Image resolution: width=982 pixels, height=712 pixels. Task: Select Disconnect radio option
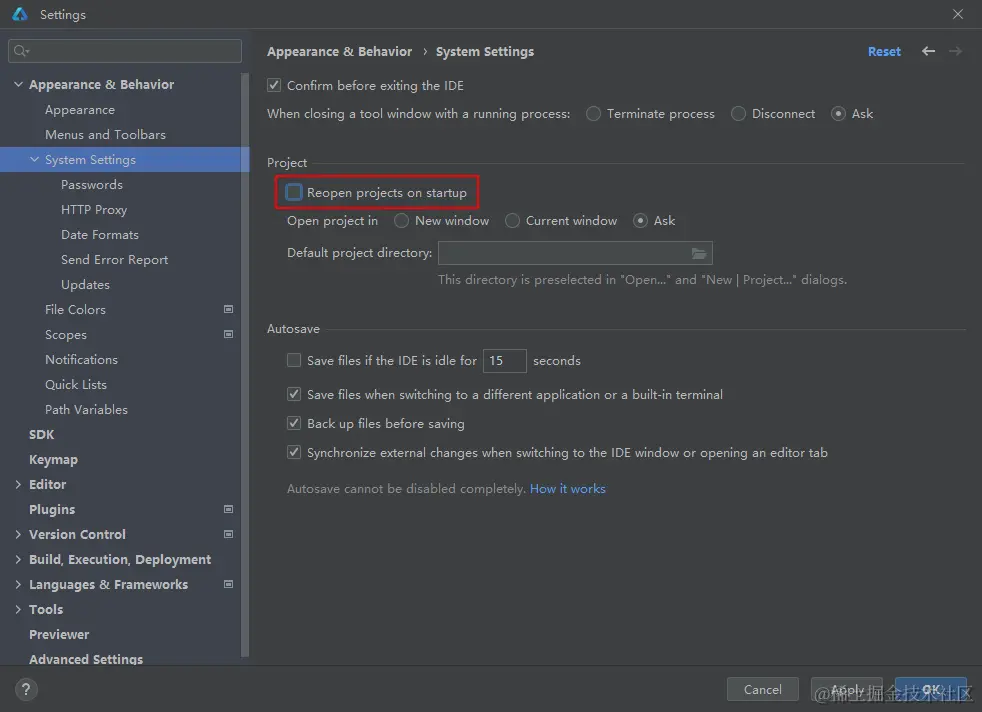[x=738, y=113]
